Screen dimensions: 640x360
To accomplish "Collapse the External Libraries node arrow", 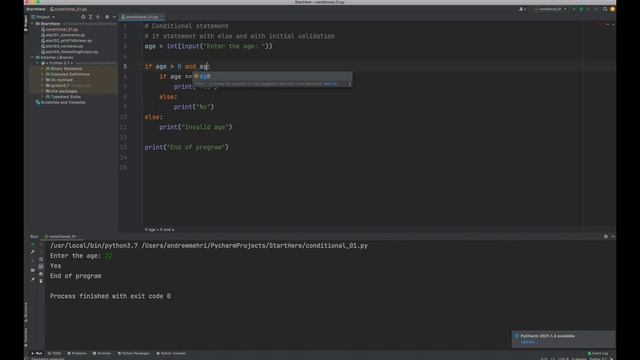I will (32, 58).
